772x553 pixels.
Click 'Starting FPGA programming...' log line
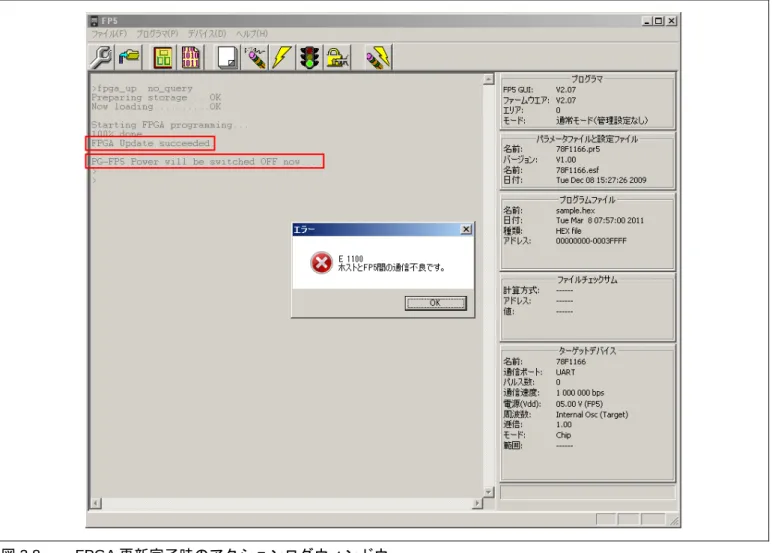coord(169,125)
